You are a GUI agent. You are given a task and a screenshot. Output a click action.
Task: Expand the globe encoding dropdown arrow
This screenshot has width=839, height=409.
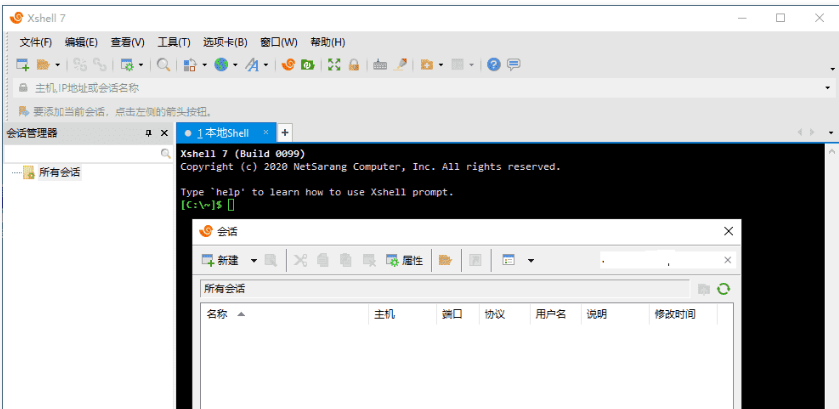tap(235, 65)
